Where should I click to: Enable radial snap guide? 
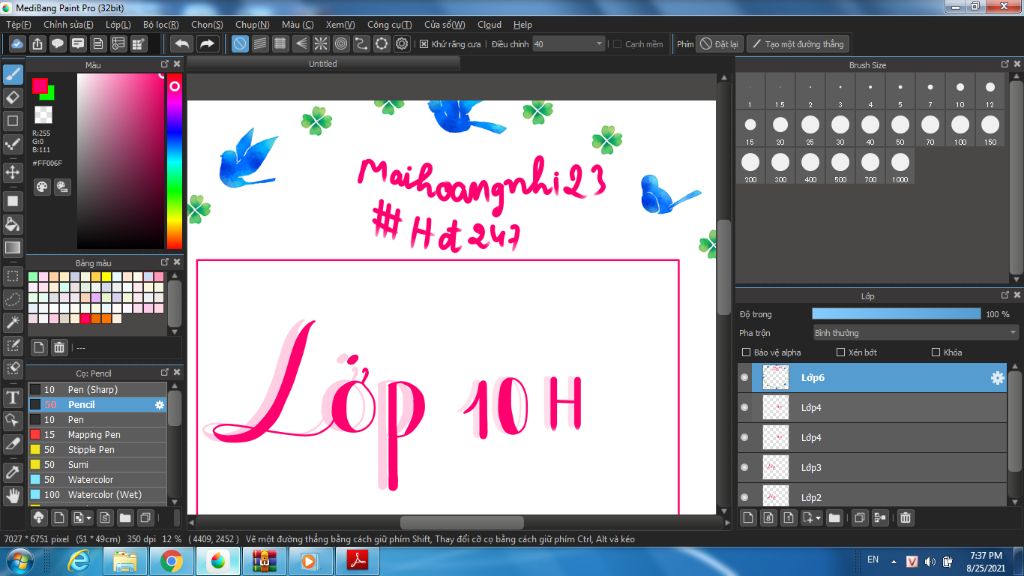coord(321,44)
